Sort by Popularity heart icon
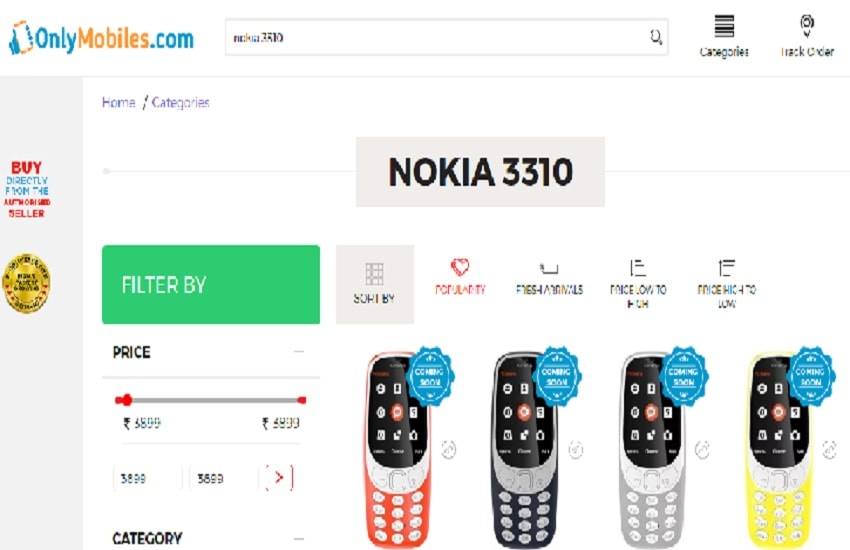Screen dimensions: 850x550 coord(460,267)
